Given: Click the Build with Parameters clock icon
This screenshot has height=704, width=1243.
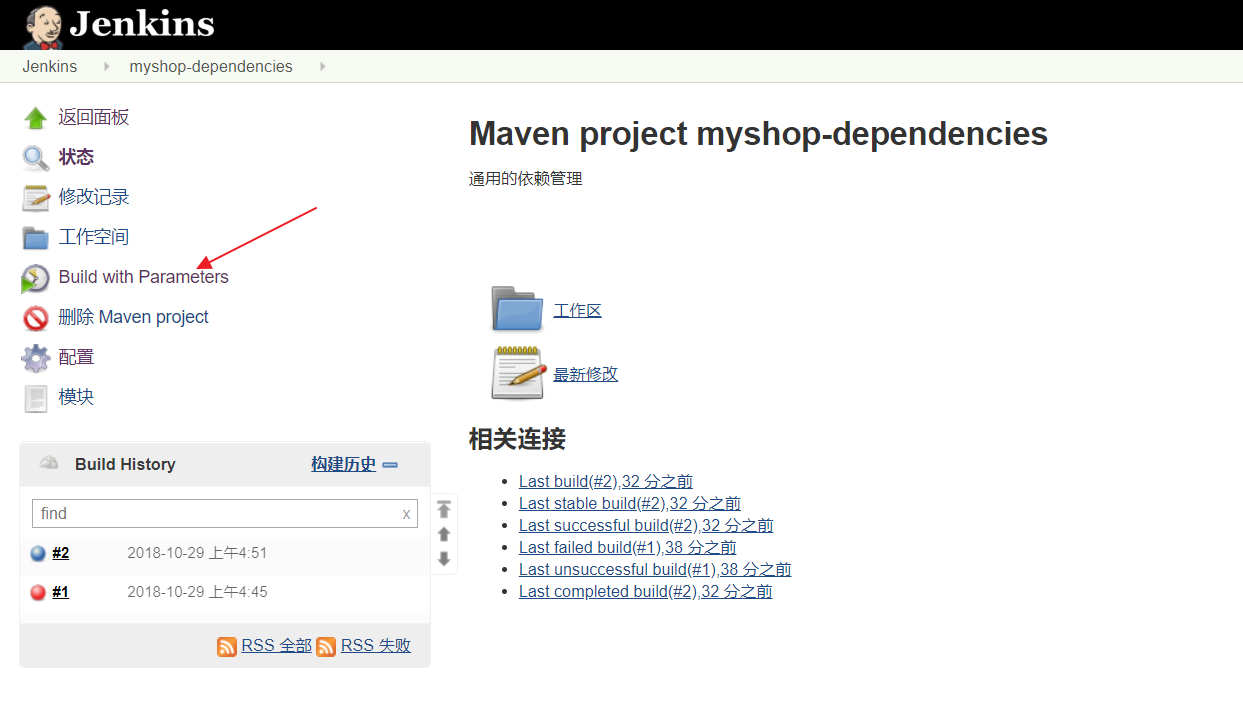Looking at the screenshot, I should pos(36,278).
